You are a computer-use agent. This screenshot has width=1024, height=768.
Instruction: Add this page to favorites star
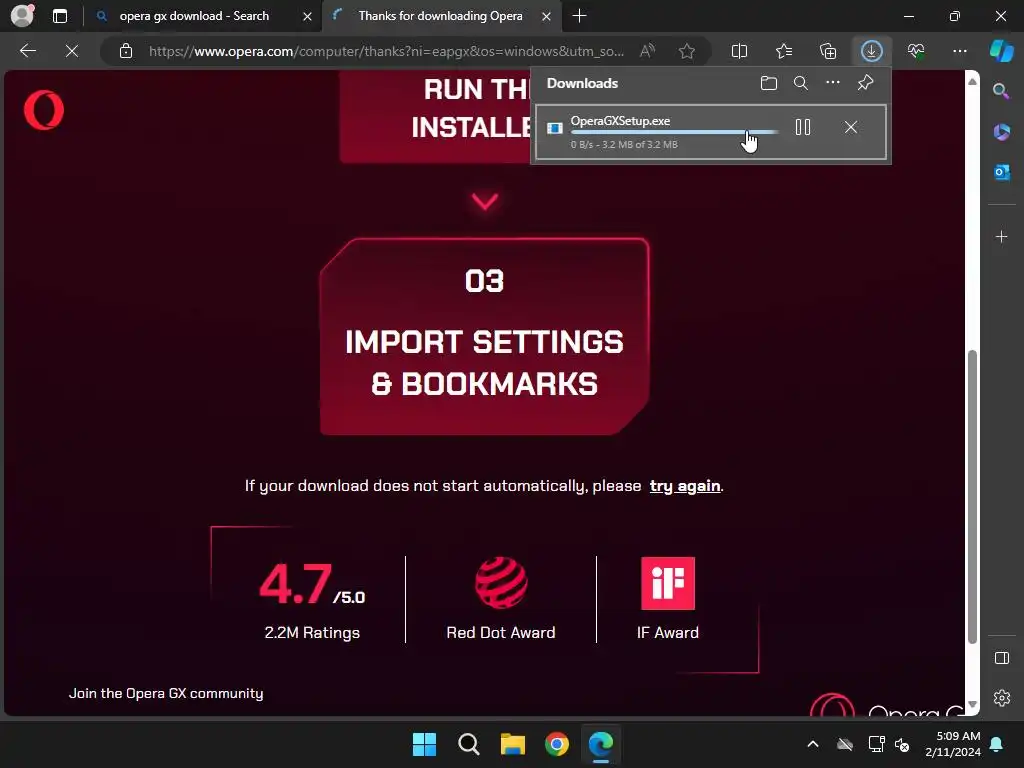[x=686, y=51]
